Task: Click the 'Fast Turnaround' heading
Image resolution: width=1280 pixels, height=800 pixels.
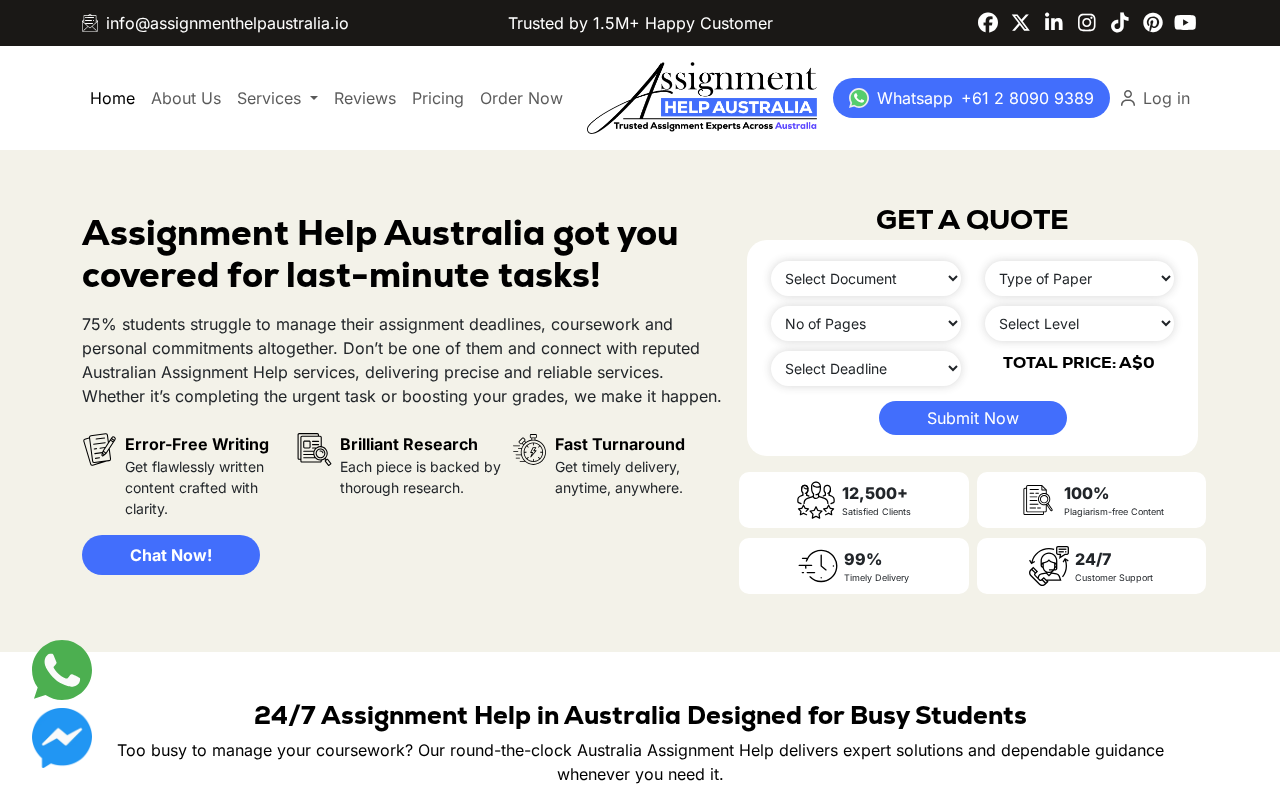Action: (x=620, y=444)
